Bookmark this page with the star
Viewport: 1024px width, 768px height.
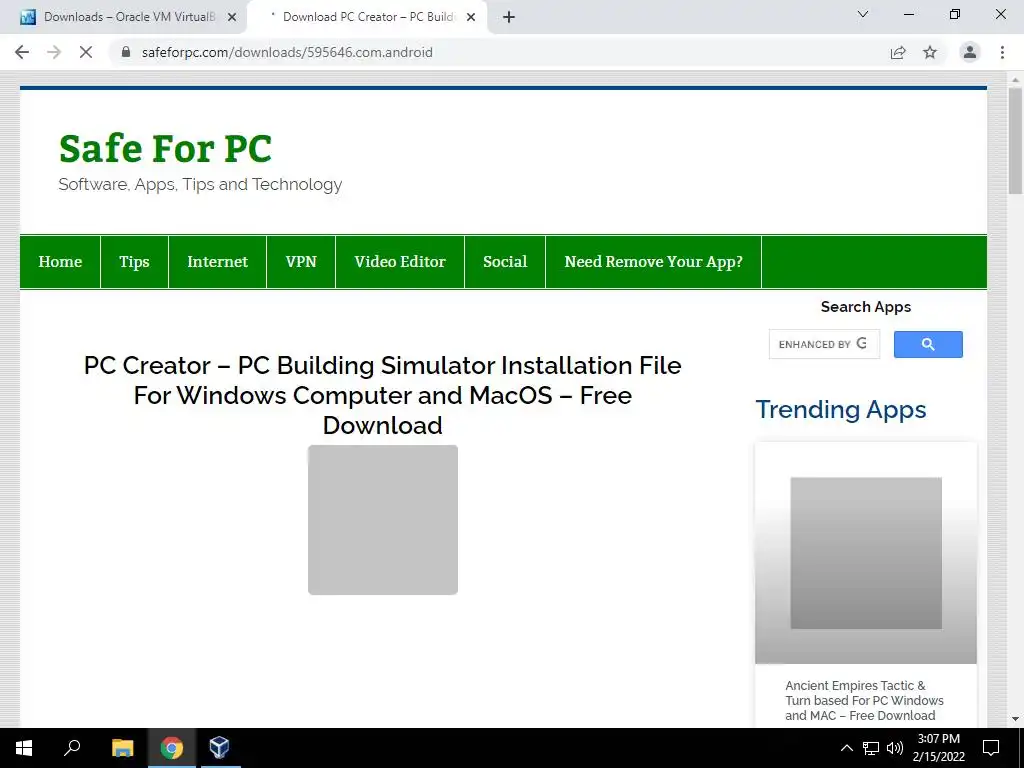[x=930, y=52]
